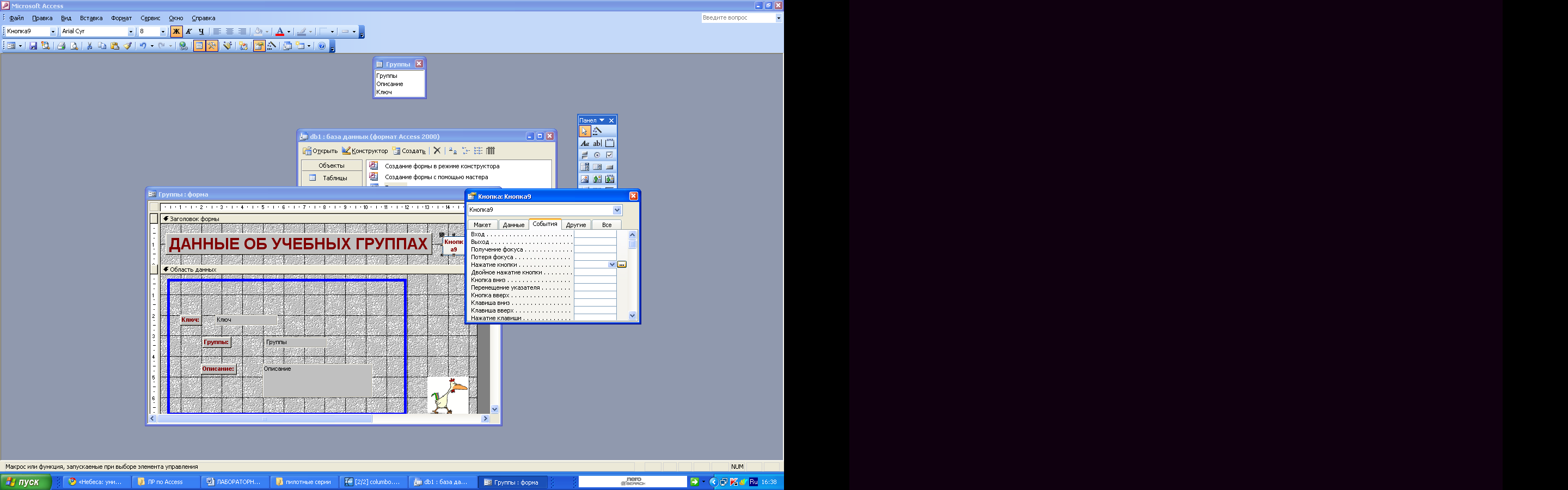Apply fill color with paint bucket button
Viewport: 1568px width, 490px height.
coord(258,32)
